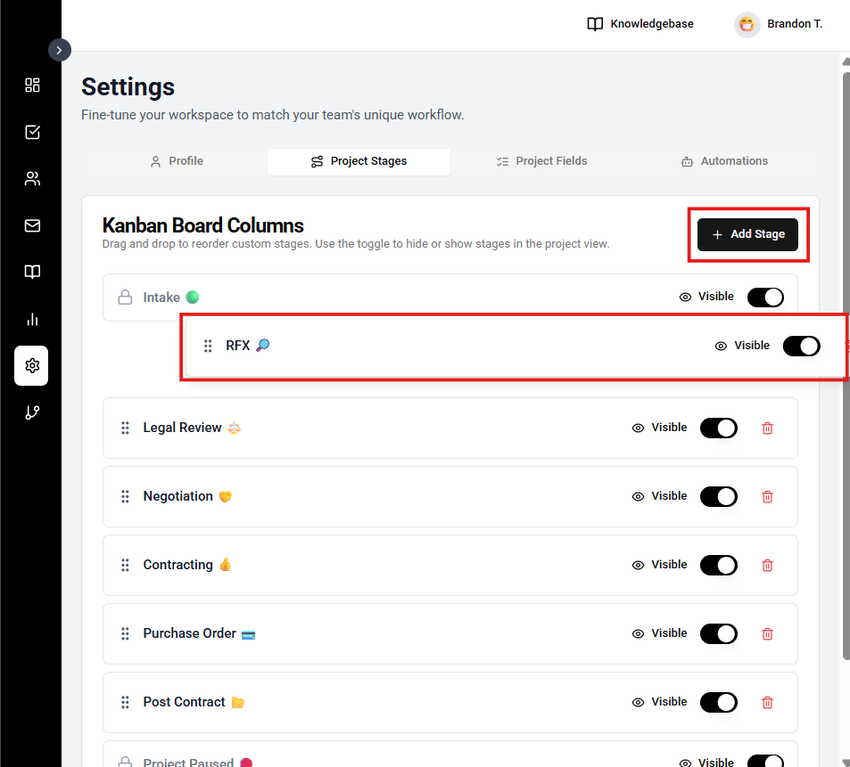Toggle visibility switch for RFX stage

tap(801, 346)
